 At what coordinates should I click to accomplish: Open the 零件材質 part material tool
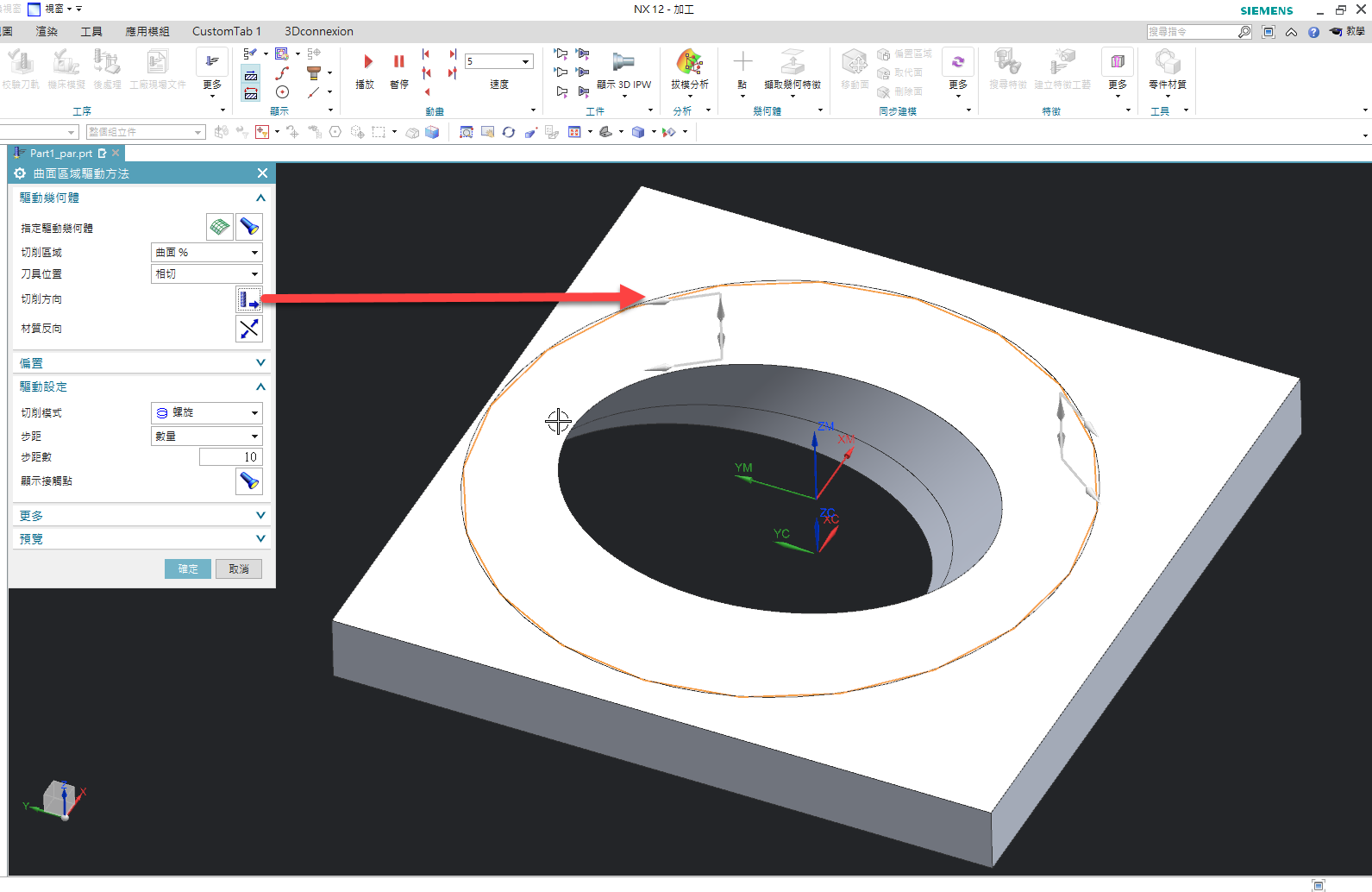tap(1167, 71)
